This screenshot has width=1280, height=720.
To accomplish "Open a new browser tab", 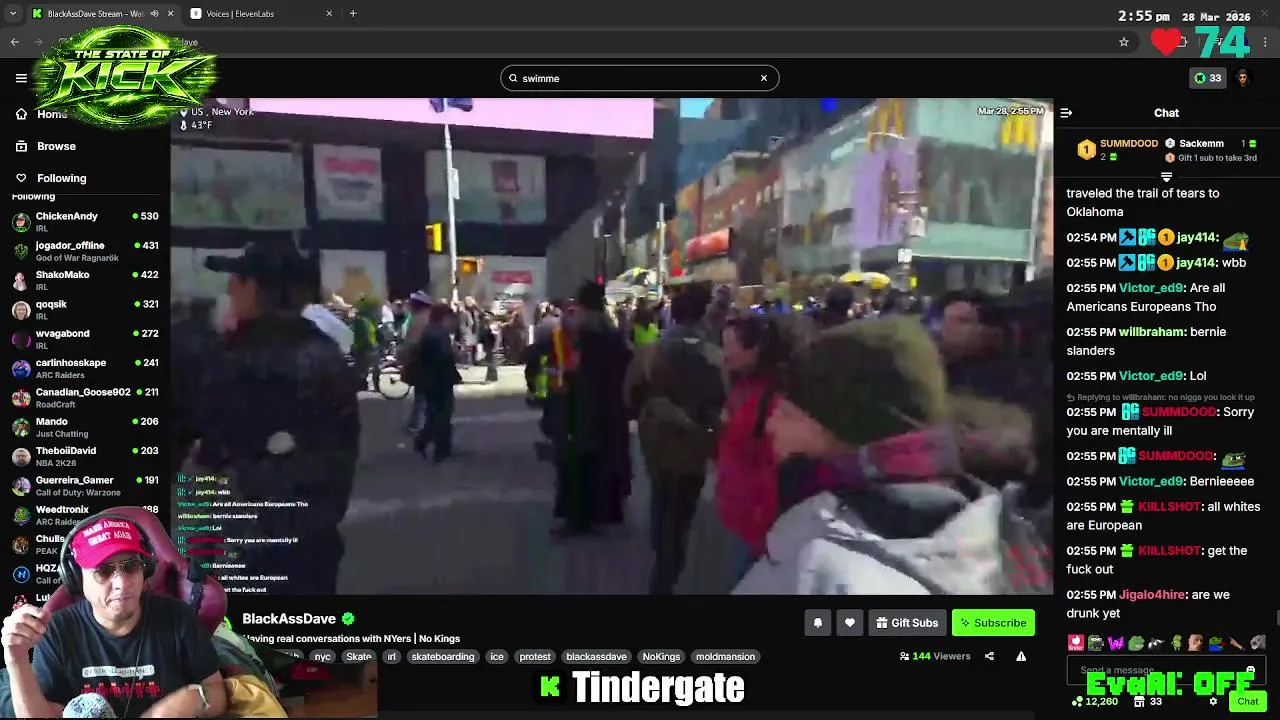I will [x=353, y=14].
